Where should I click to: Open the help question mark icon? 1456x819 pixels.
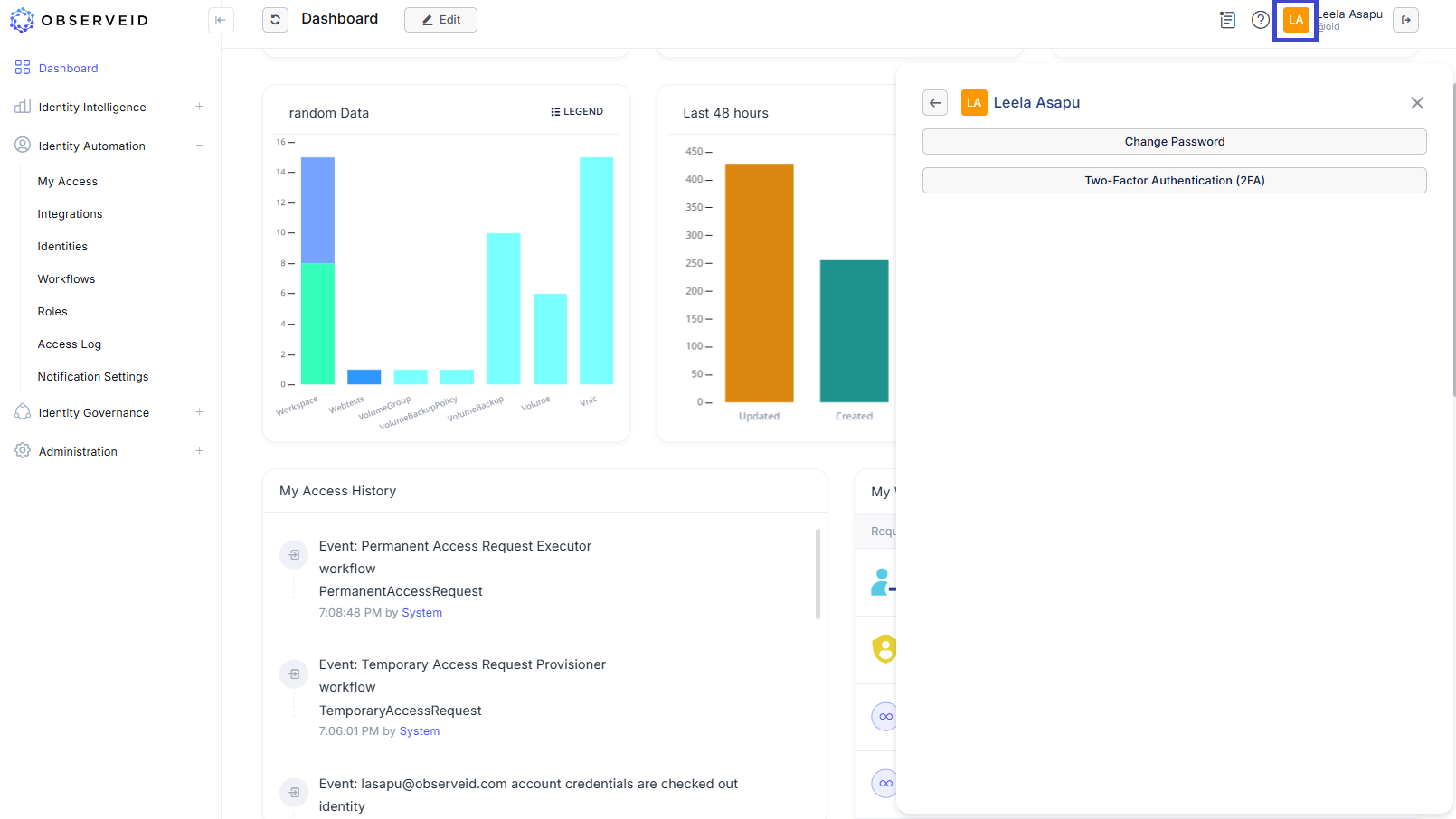(1260, 20)
